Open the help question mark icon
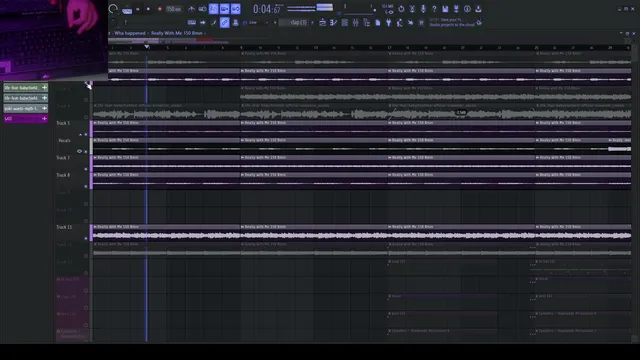The height and width of the screenshot is (360, 640). [434, 9]
